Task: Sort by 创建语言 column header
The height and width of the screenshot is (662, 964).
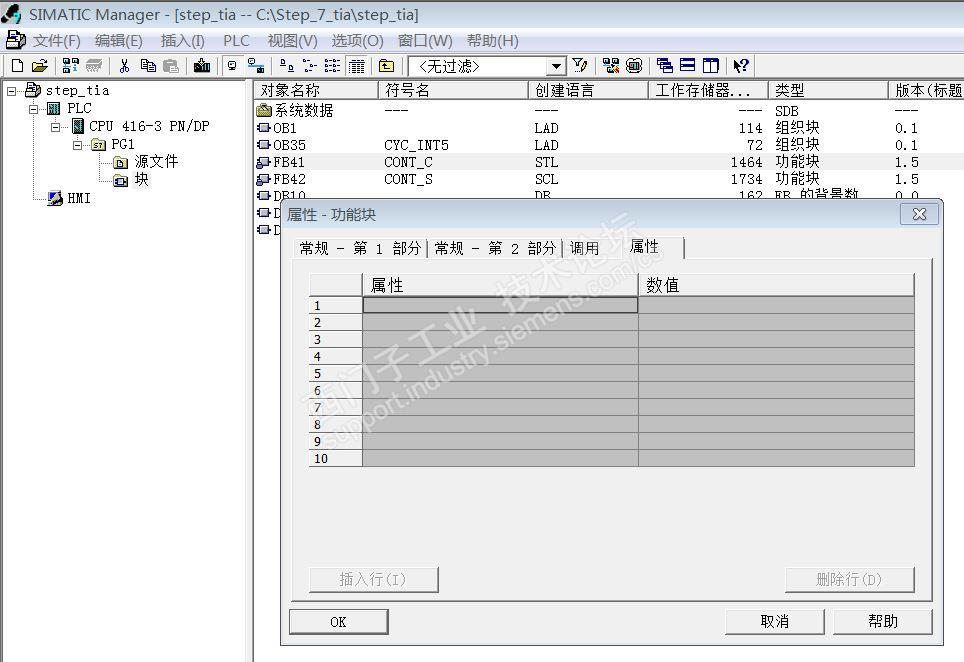Action: coord(588,90)
